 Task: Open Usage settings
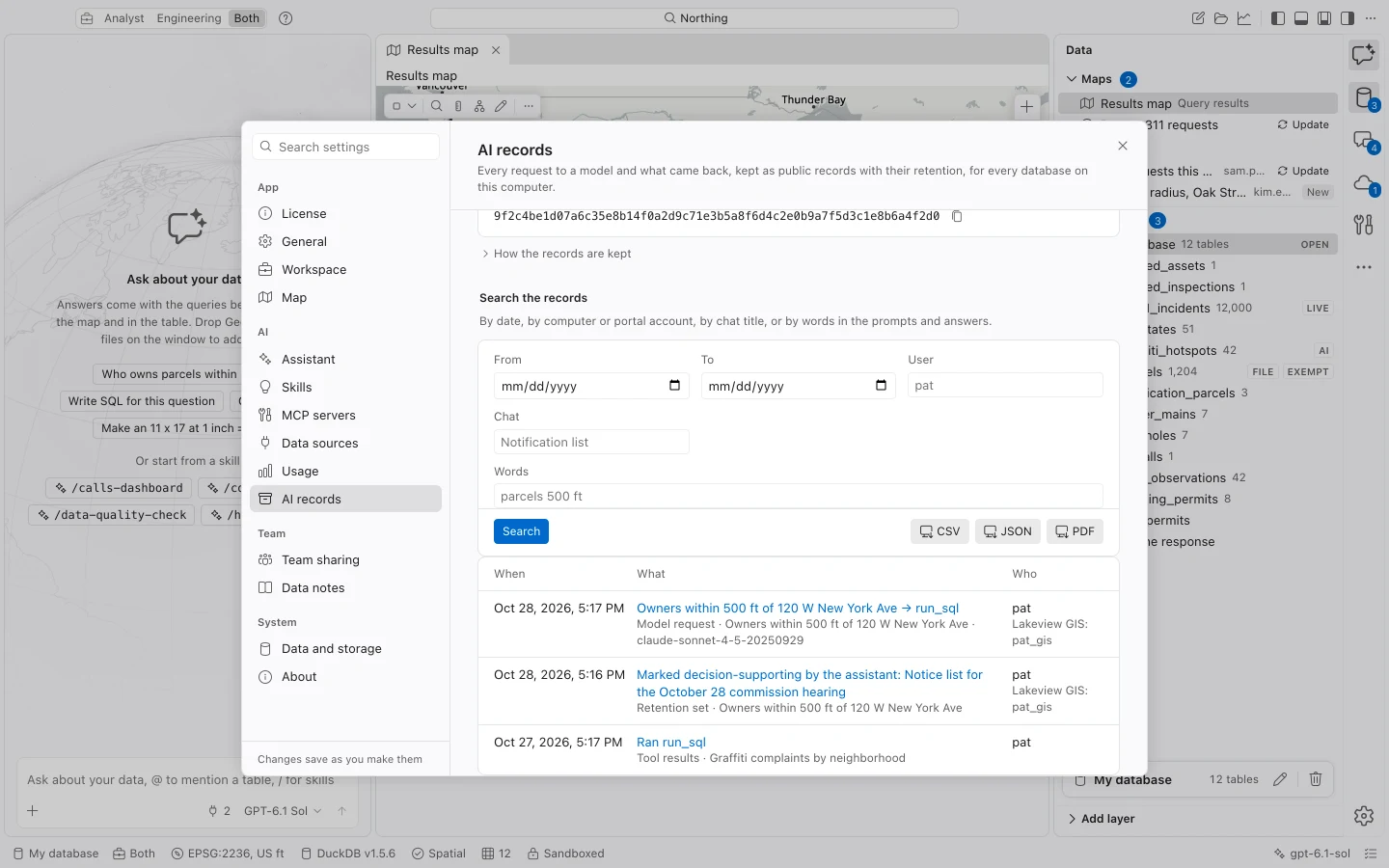tap(345, 472)
